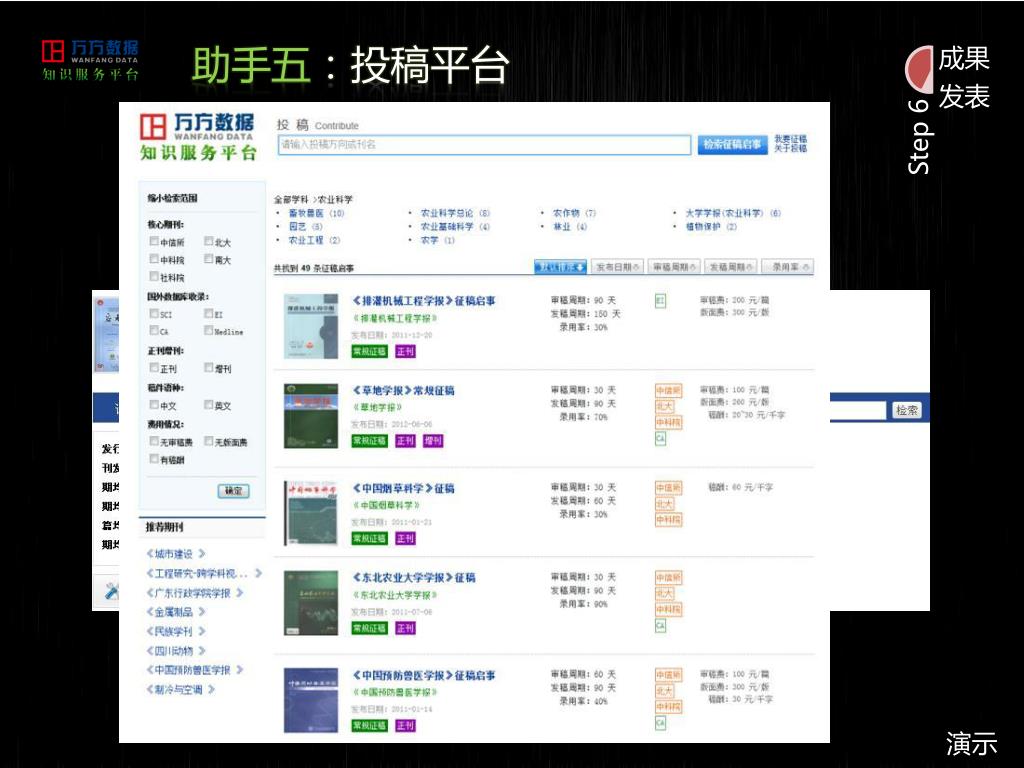Tick the 南大 core journal checkbox
1024x768 pixels.
pyautogui.click(x=208, y=259)
